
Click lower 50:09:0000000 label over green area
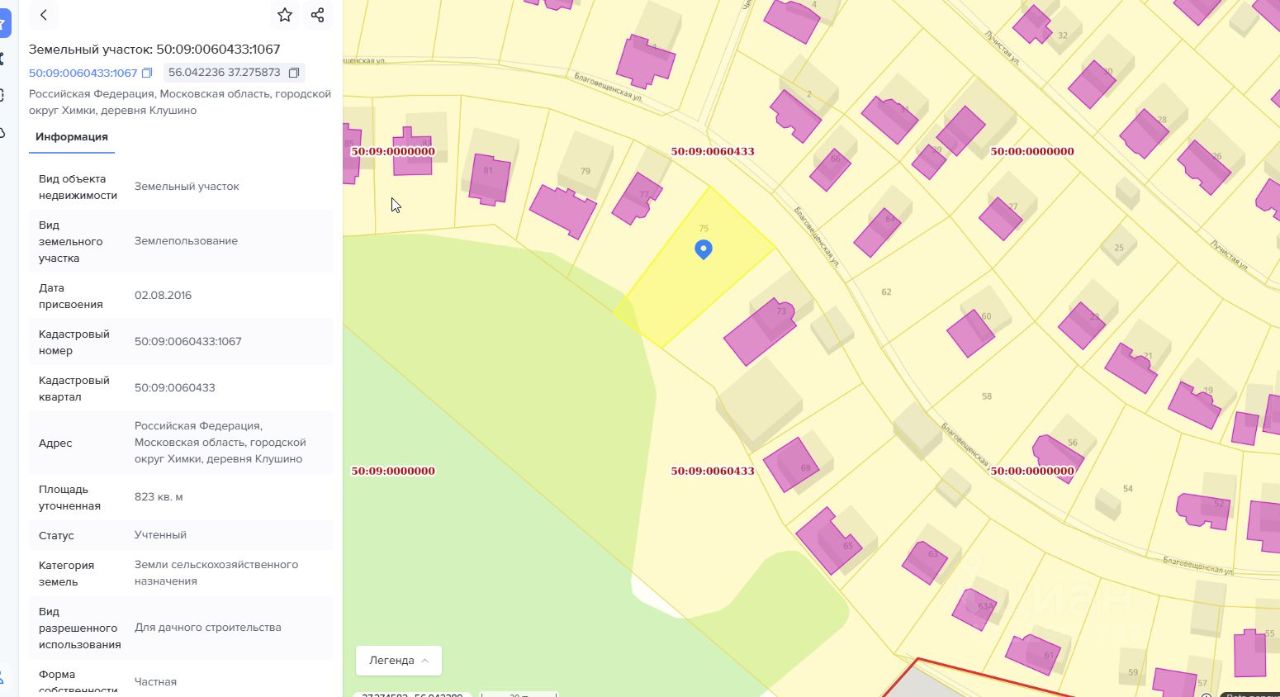393,471
